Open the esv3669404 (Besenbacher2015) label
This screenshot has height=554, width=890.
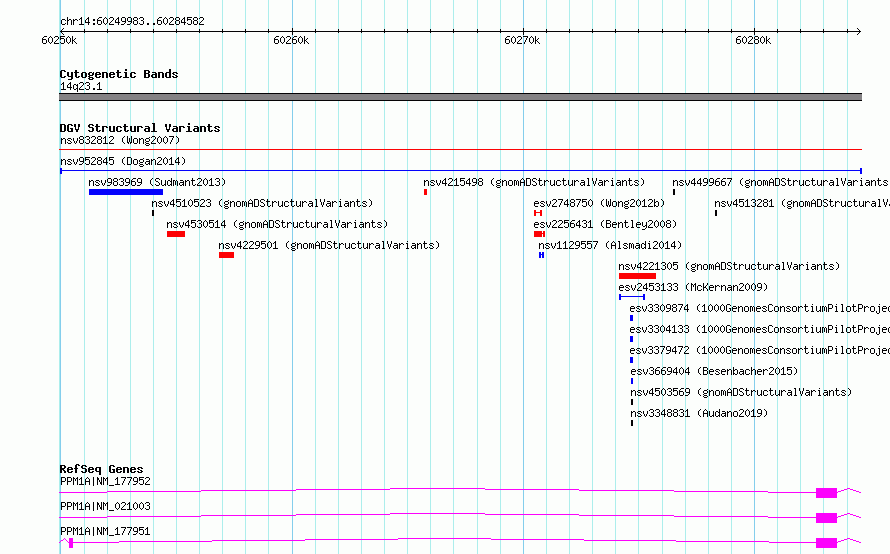714,371
